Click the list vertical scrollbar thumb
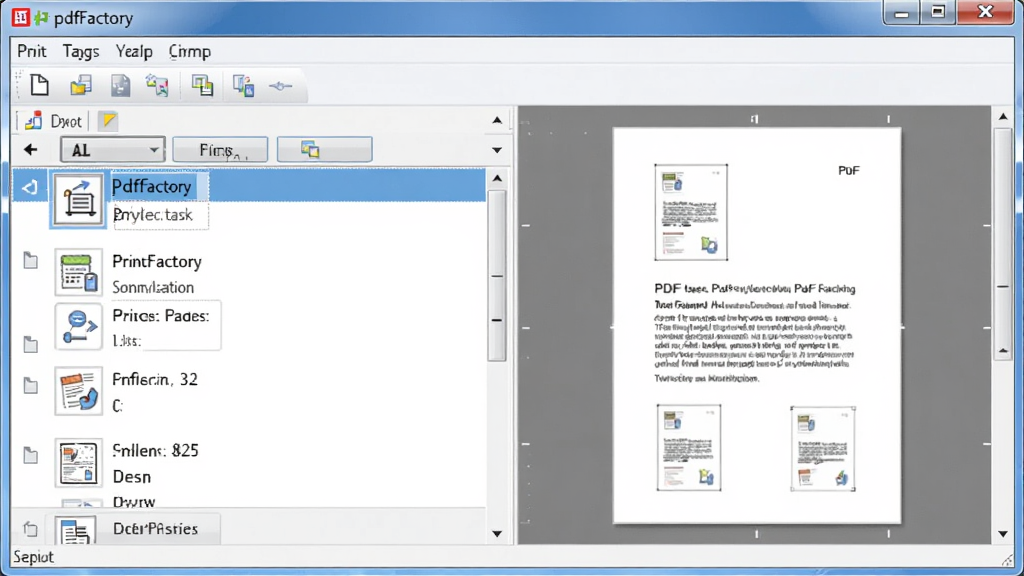The width and height of the screenshot is (1024, 576). pyautogui.click(x=497, y=276)
